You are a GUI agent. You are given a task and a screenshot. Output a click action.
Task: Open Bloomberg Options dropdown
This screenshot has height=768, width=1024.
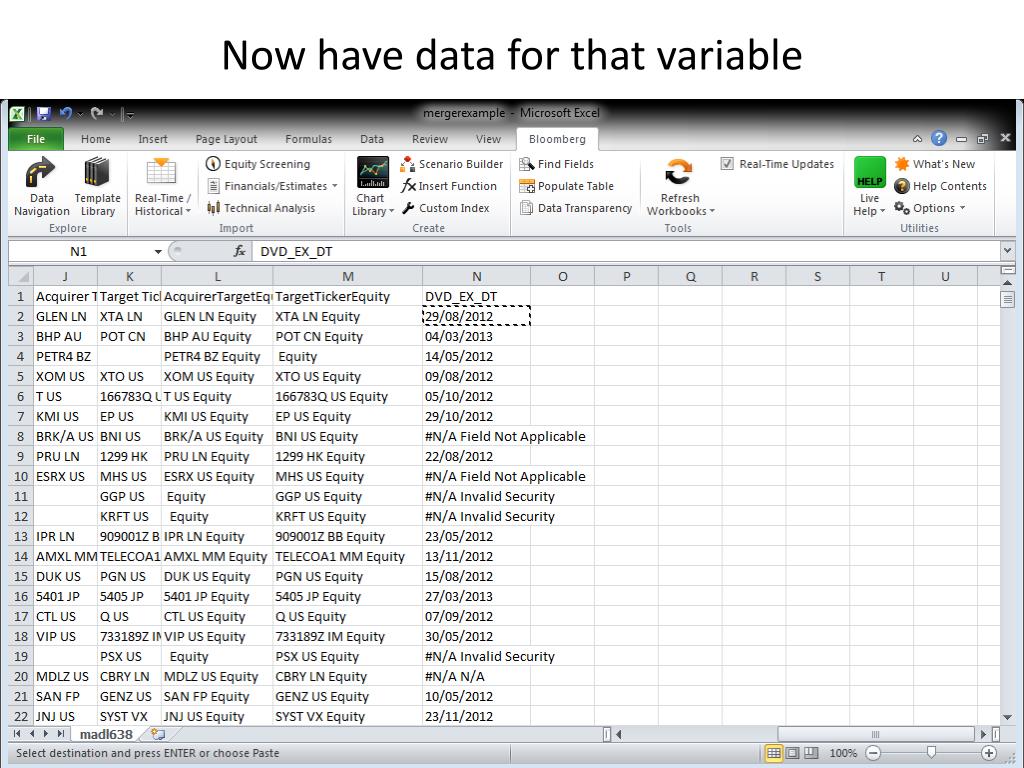[930, 208]
